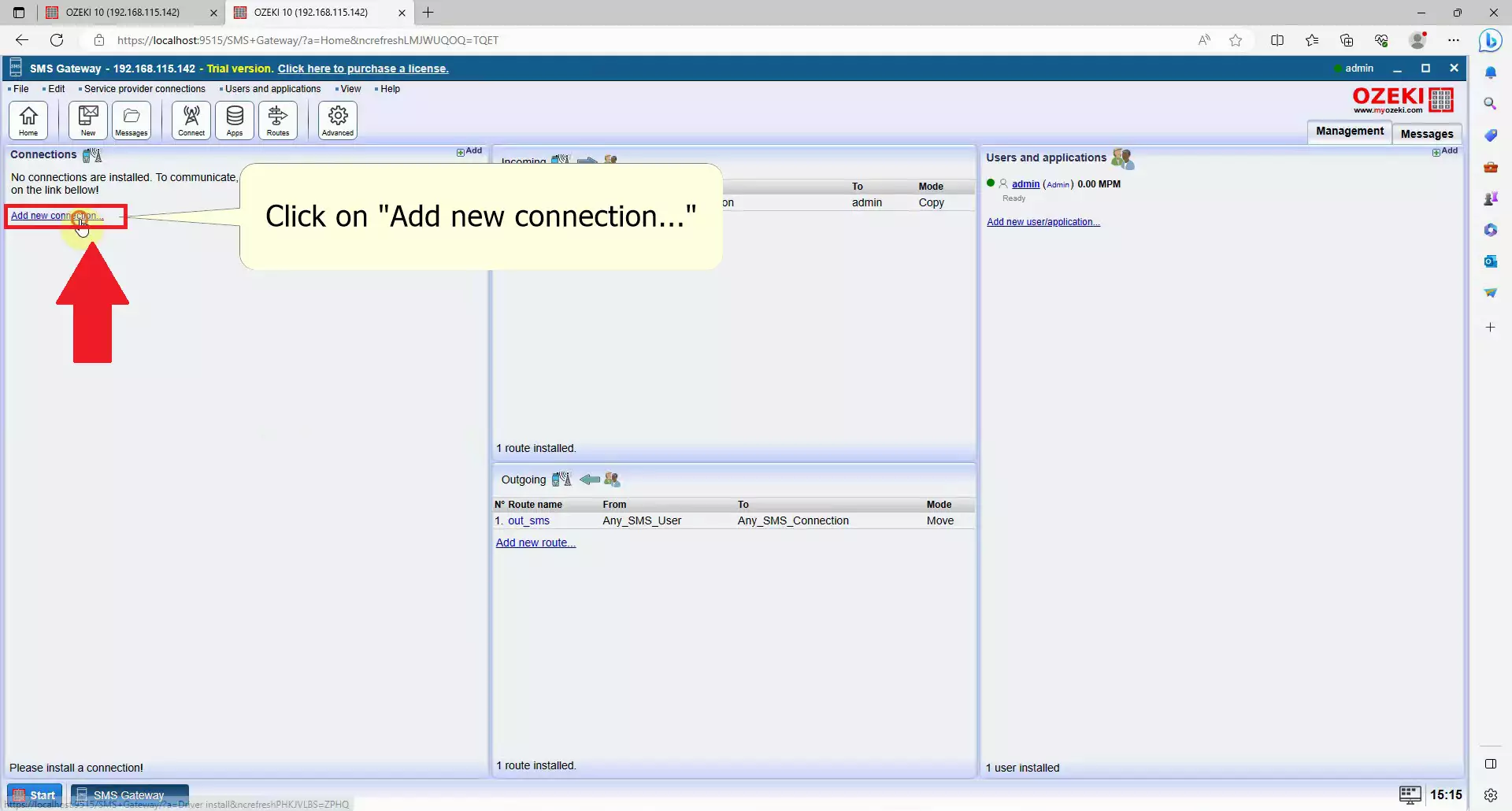1512x811 pixels.
Task: Click the Home toolbar icon
Action: (28, 120)
